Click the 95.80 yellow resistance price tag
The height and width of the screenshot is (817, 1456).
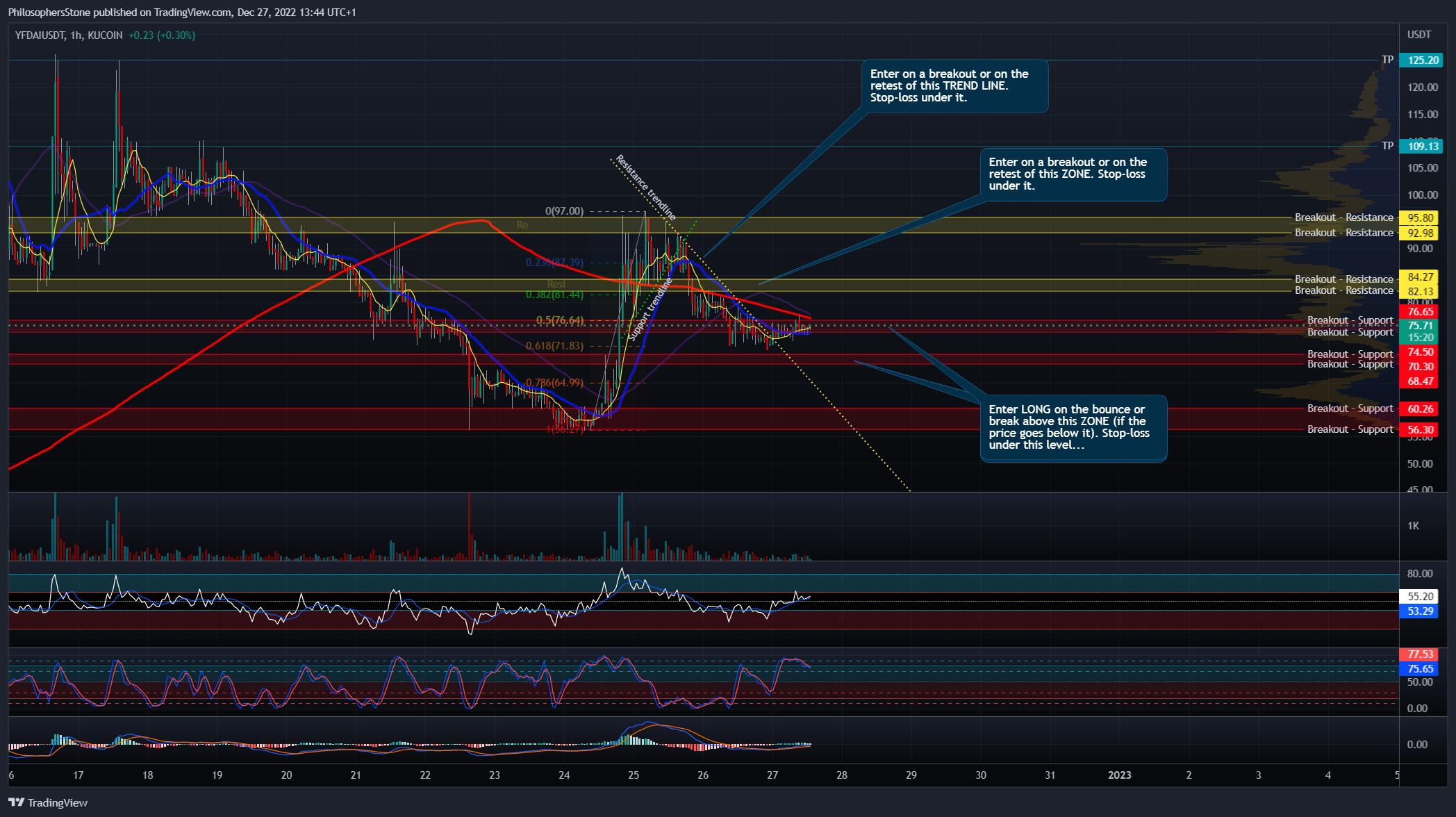(x=1419, y=217)
